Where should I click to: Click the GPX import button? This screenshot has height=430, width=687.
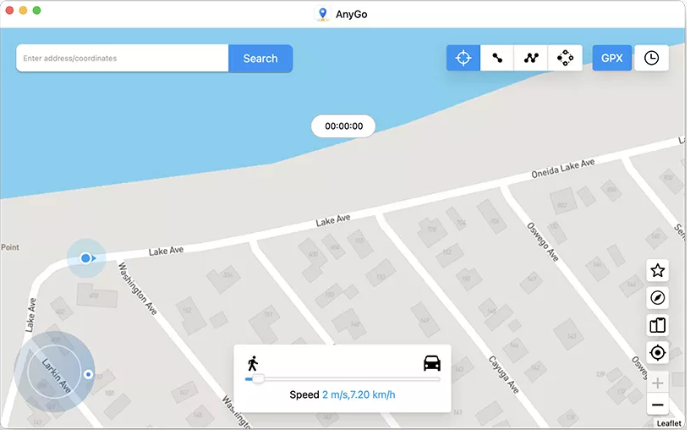(612, 58)
